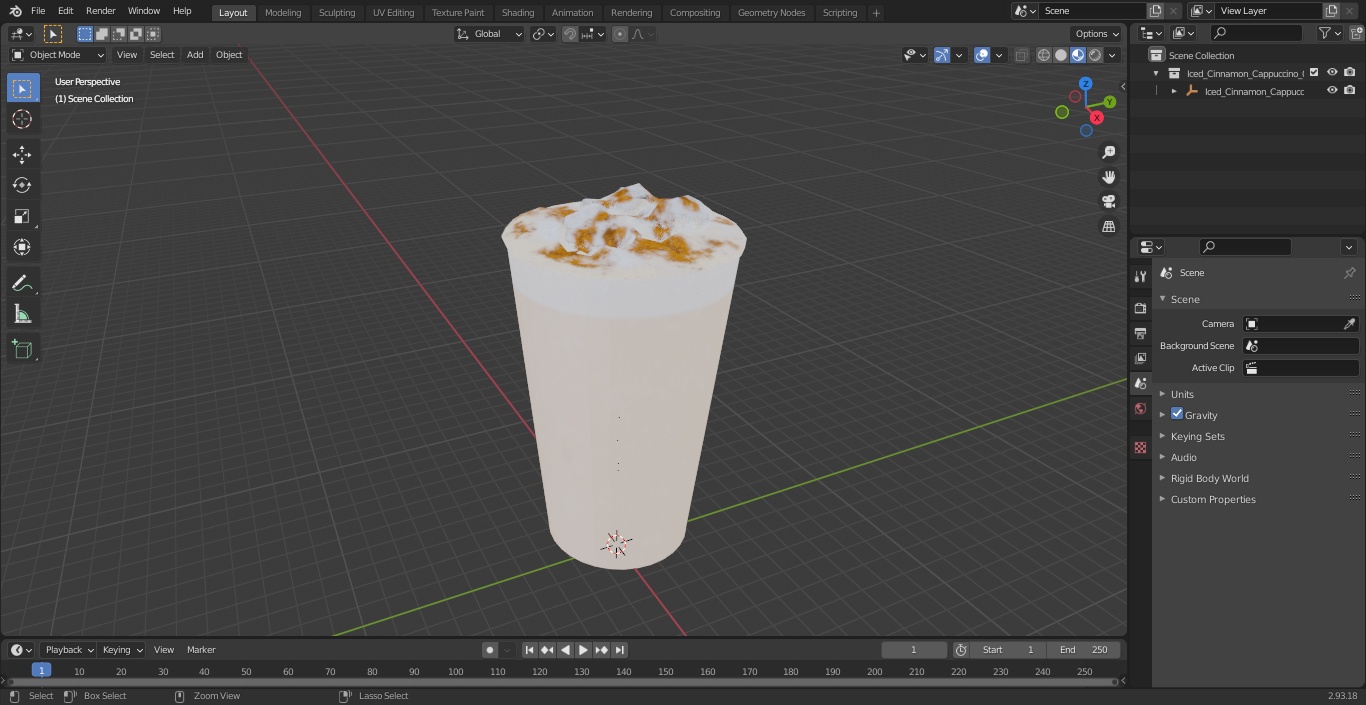
Task: Switch to wireframe viewport shading
Action: coord(1044,55)
